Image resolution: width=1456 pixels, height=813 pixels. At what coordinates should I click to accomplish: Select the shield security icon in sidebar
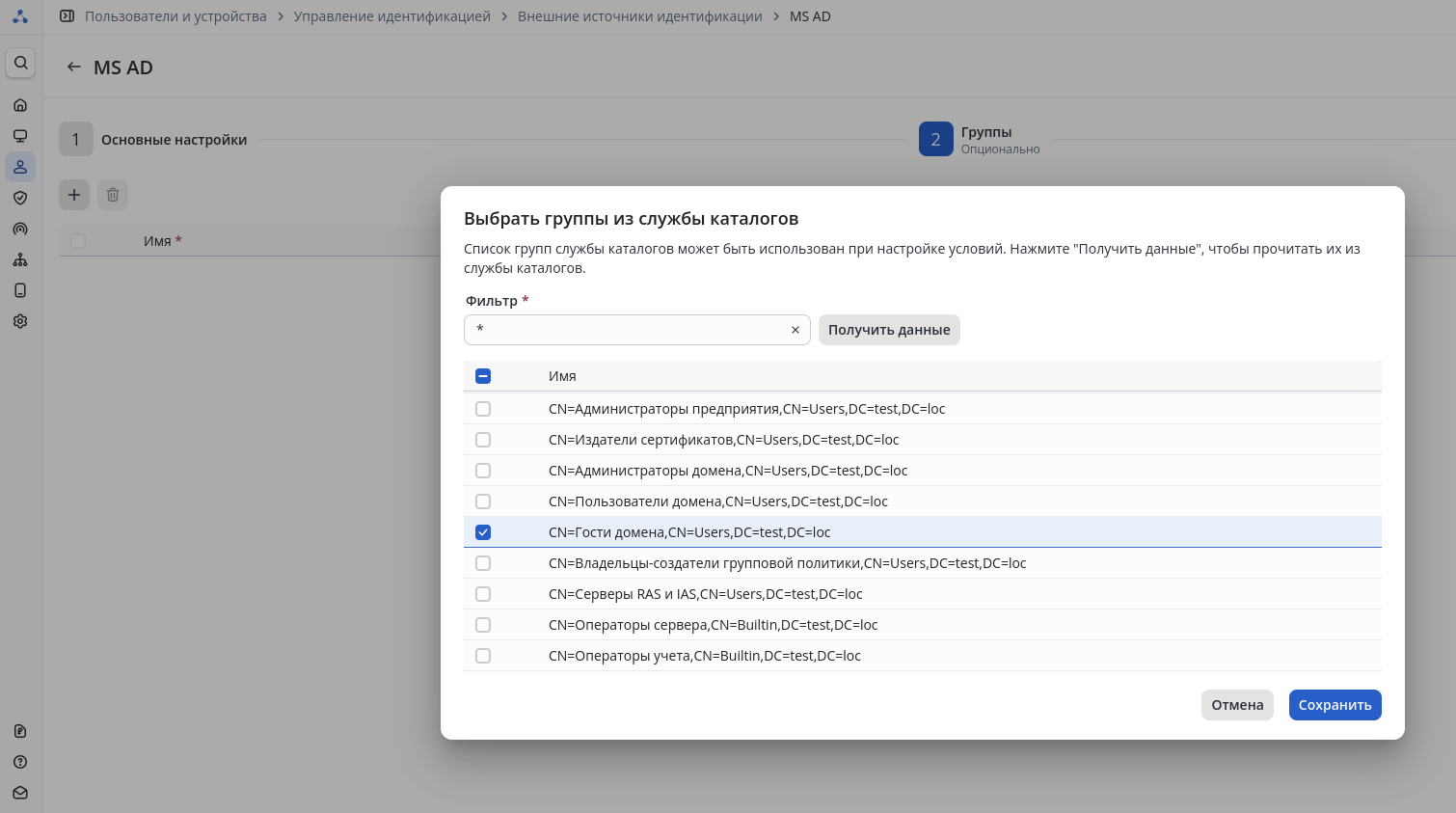[x=20, y=198]
